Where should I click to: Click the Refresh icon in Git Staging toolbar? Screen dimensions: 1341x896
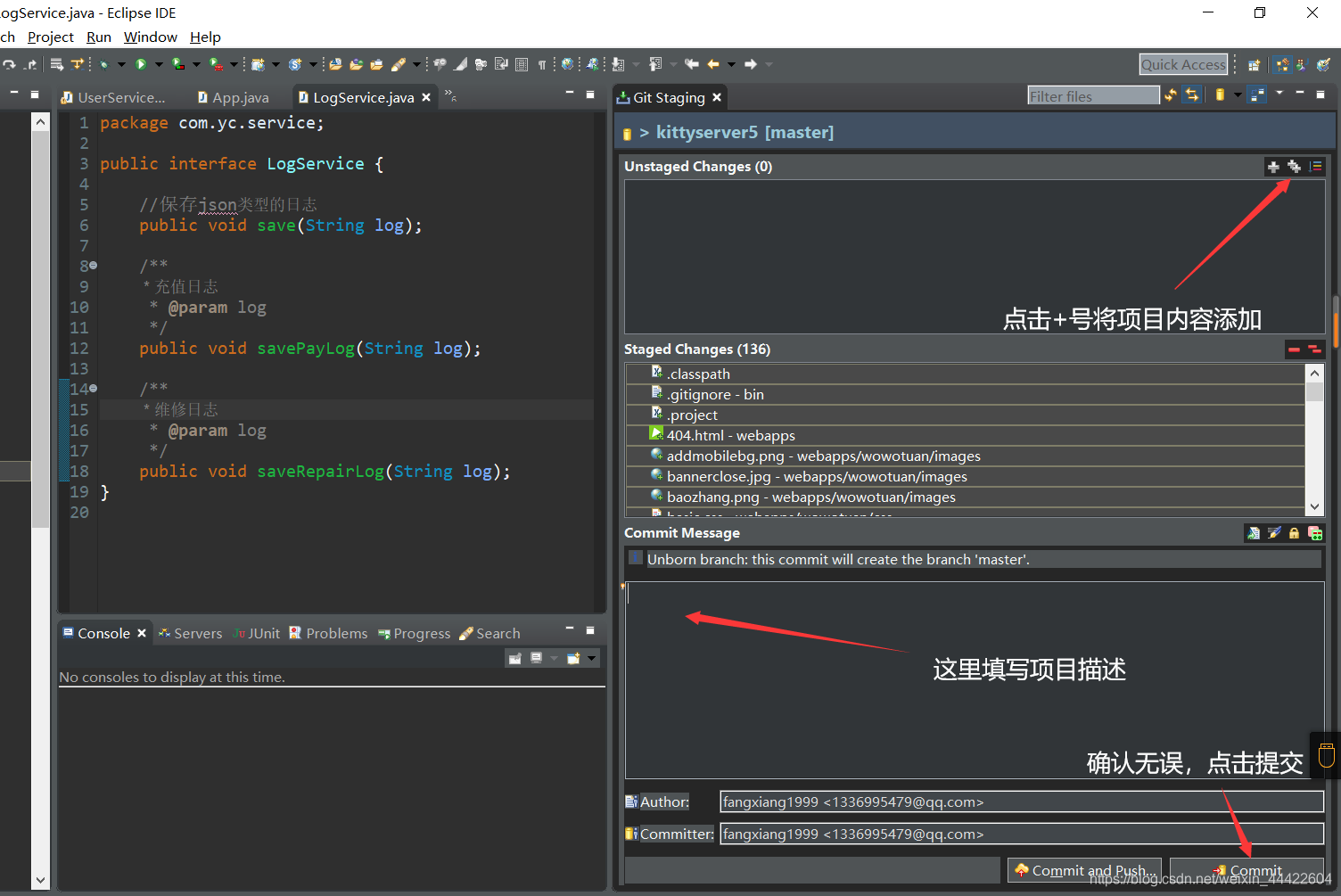pyautogui.click(x=1171, y=95)
